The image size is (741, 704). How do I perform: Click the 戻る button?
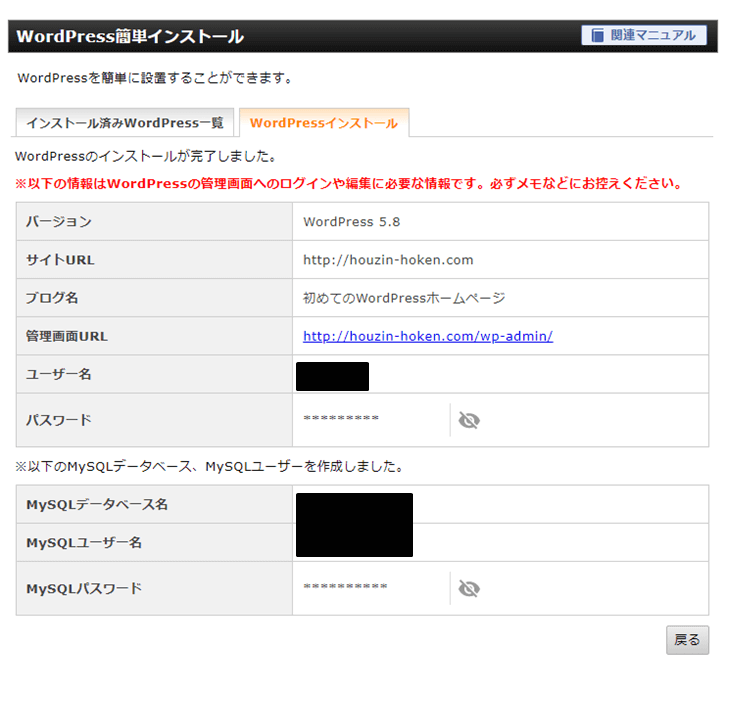[x=687, y=640]
